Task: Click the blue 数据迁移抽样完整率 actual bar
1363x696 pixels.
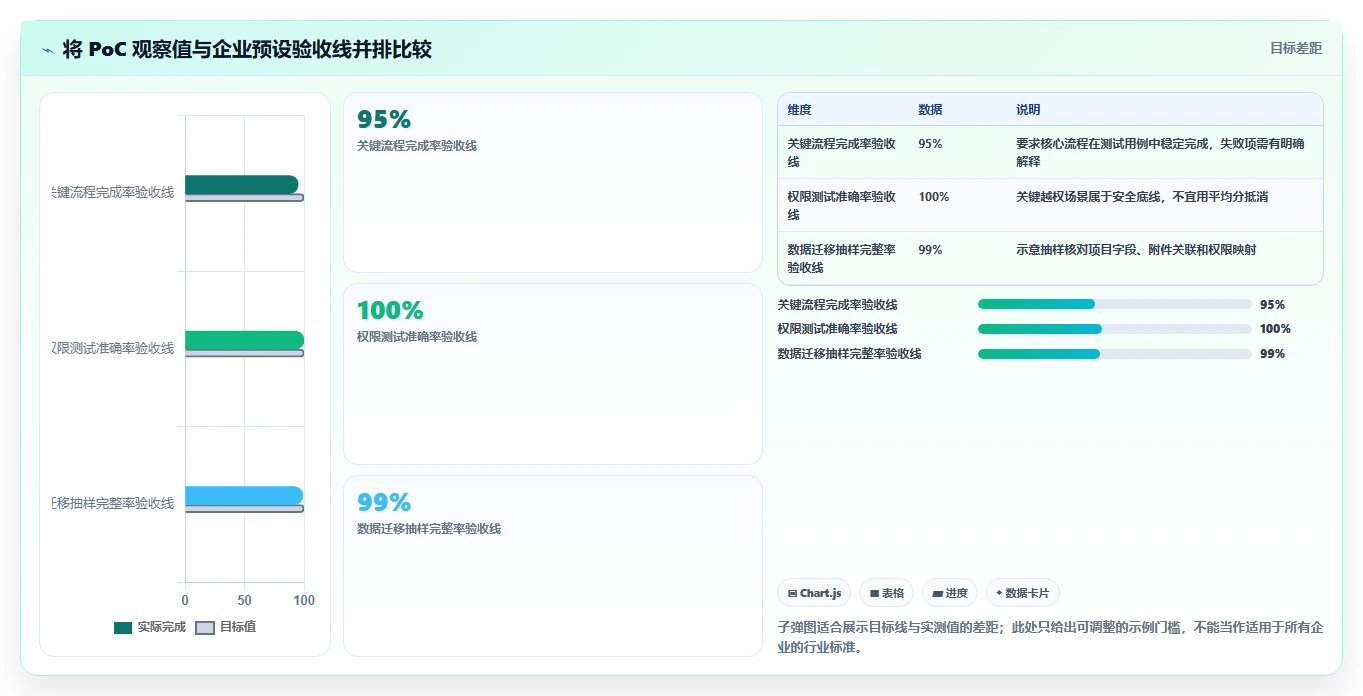Action: click(x=243, y=496)
